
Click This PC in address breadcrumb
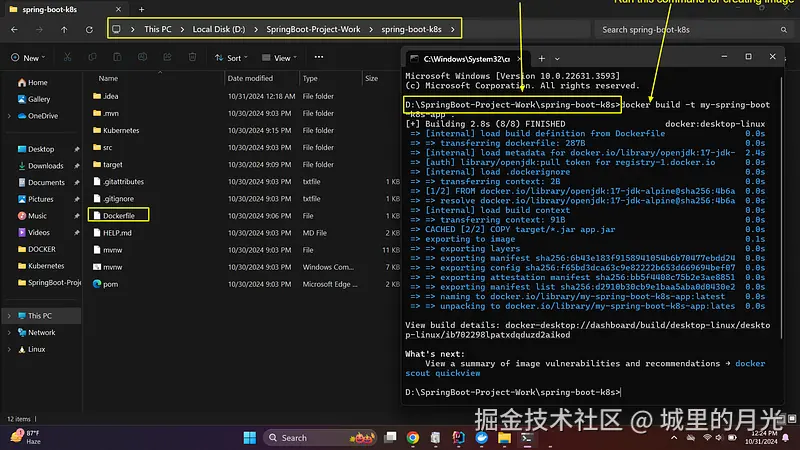[158, 29]
